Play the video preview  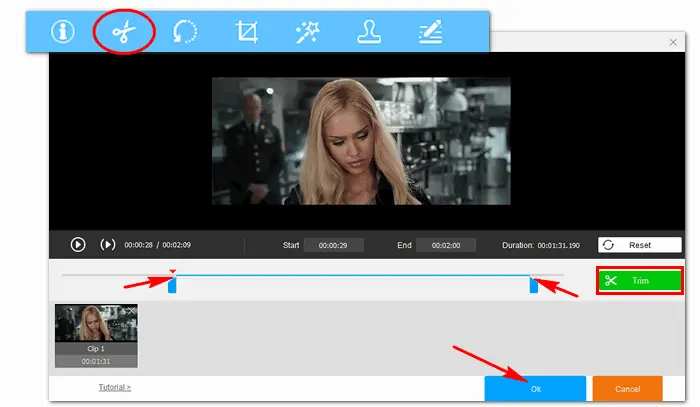click(x=78, y=245)
